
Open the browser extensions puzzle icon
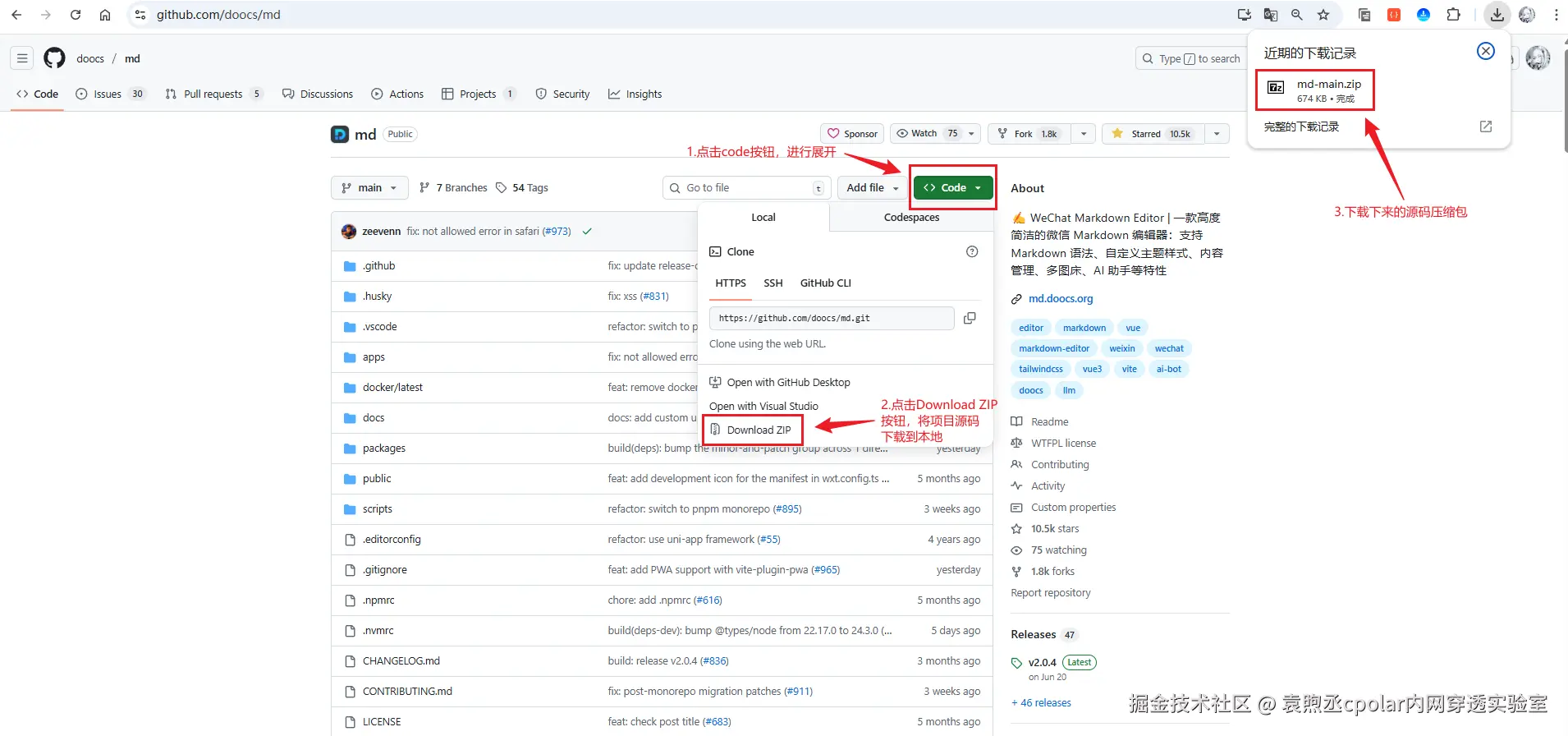(x=1453, y=15)
